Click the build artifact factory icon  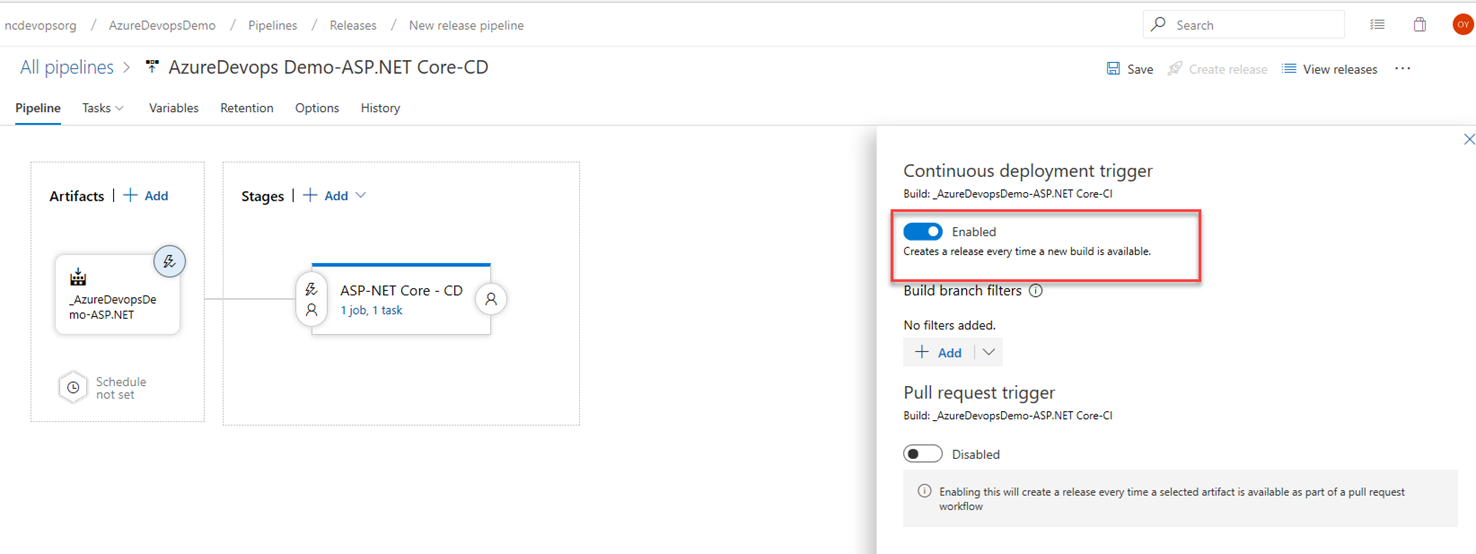tap(78, 277)
